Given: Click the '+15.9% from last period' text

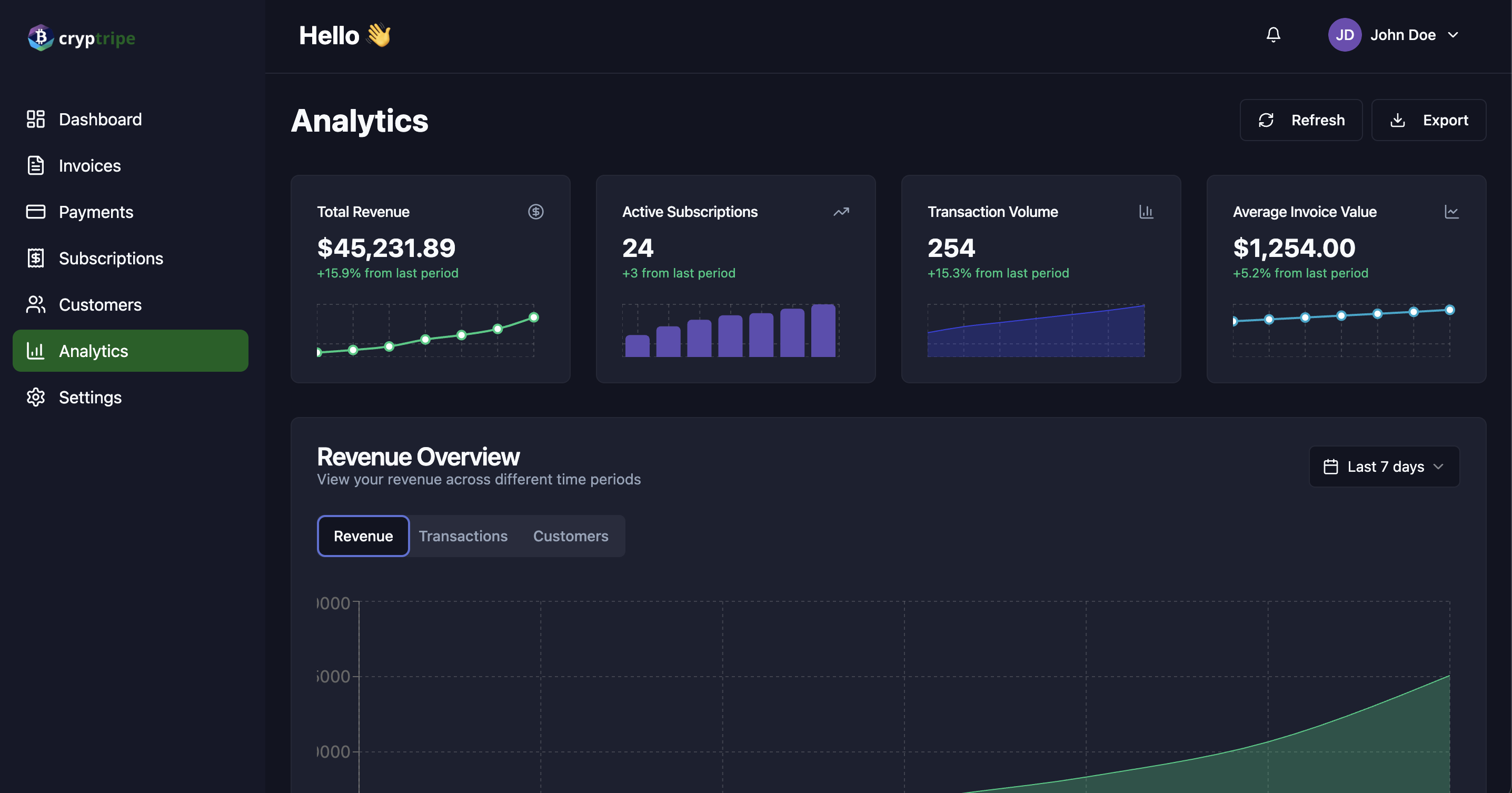Looking at the screenshot, I should click(x=387, y=273).
